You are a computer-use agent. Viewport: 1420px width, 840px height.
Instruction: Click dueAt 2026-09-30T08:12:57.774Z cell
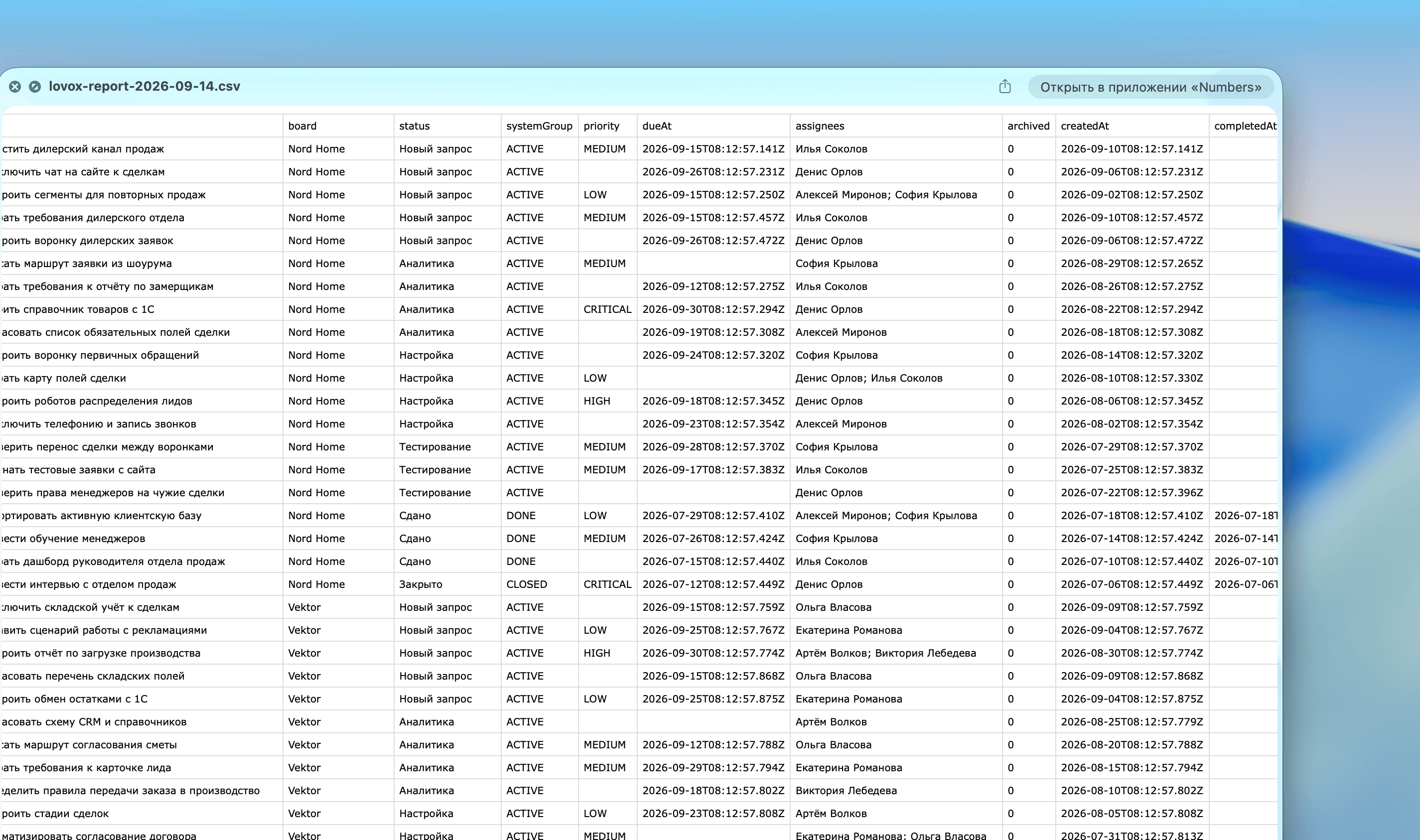click(x=713, y=653)
